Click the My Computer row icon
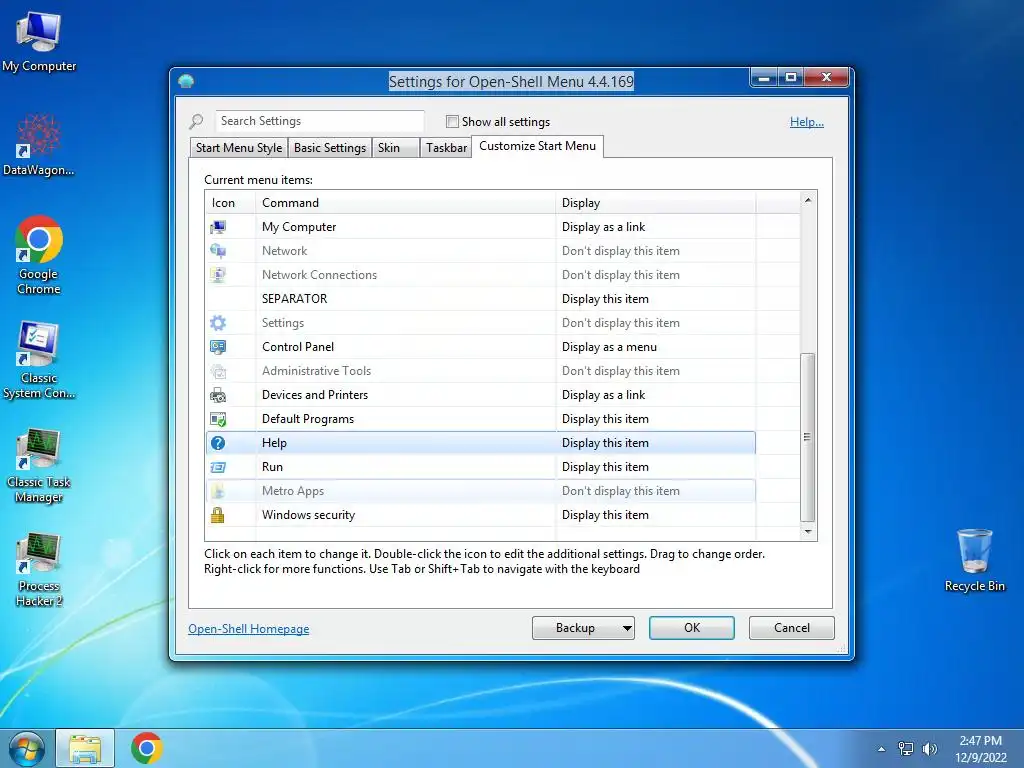Viewport: 1024px width, 768px height. click(x=218, y=227)
